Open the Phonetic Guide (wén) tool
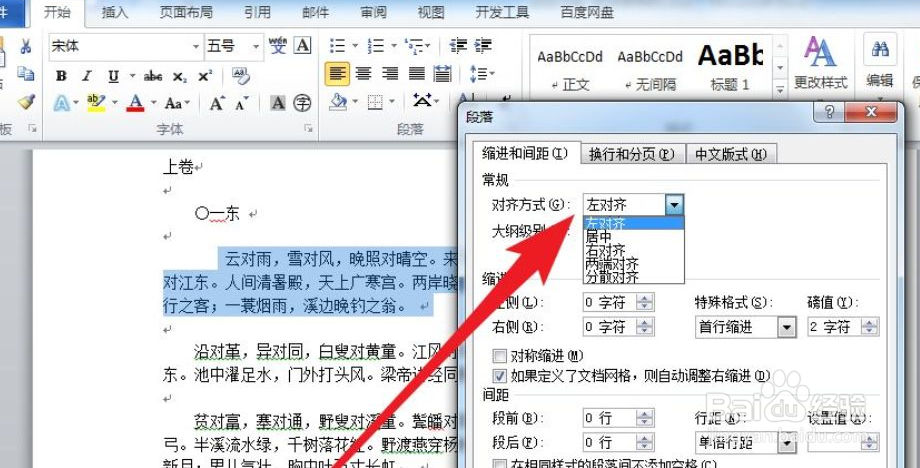This screenshot has width=920, height=468. tap(278, 45)
